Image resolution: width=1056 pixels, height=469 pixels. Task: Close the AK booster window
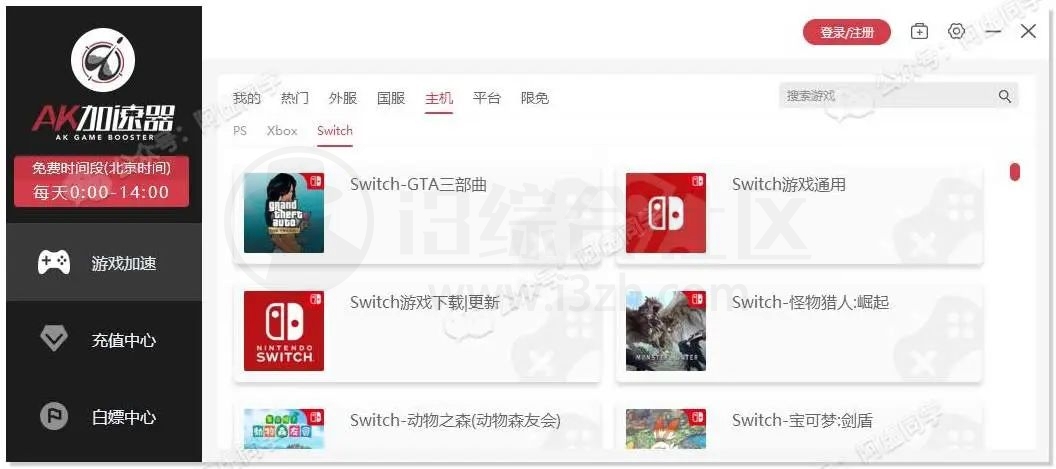point(1028,32)
